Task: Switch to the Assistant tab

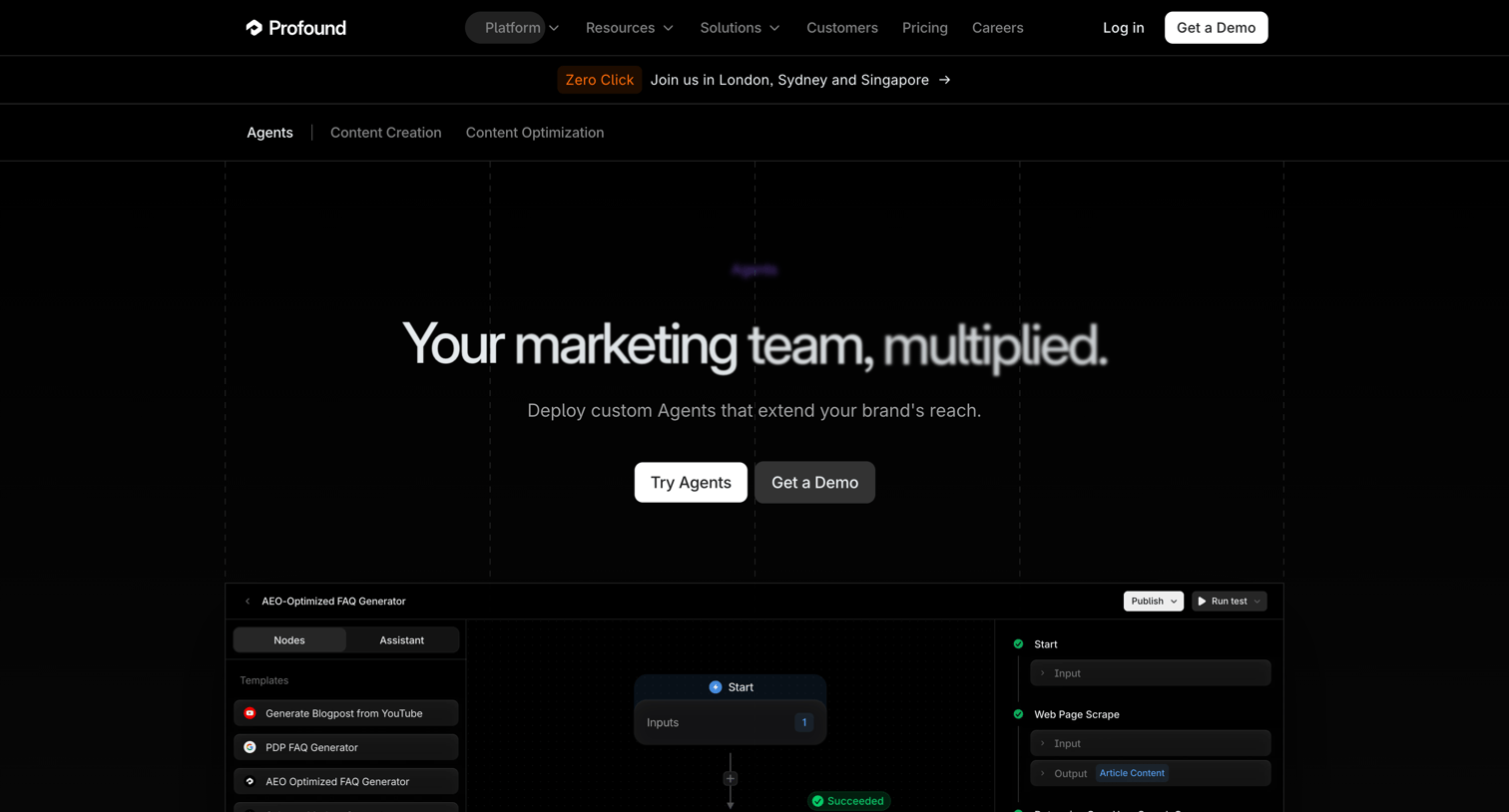Action: pyautogui.click(x=401, y=640)
